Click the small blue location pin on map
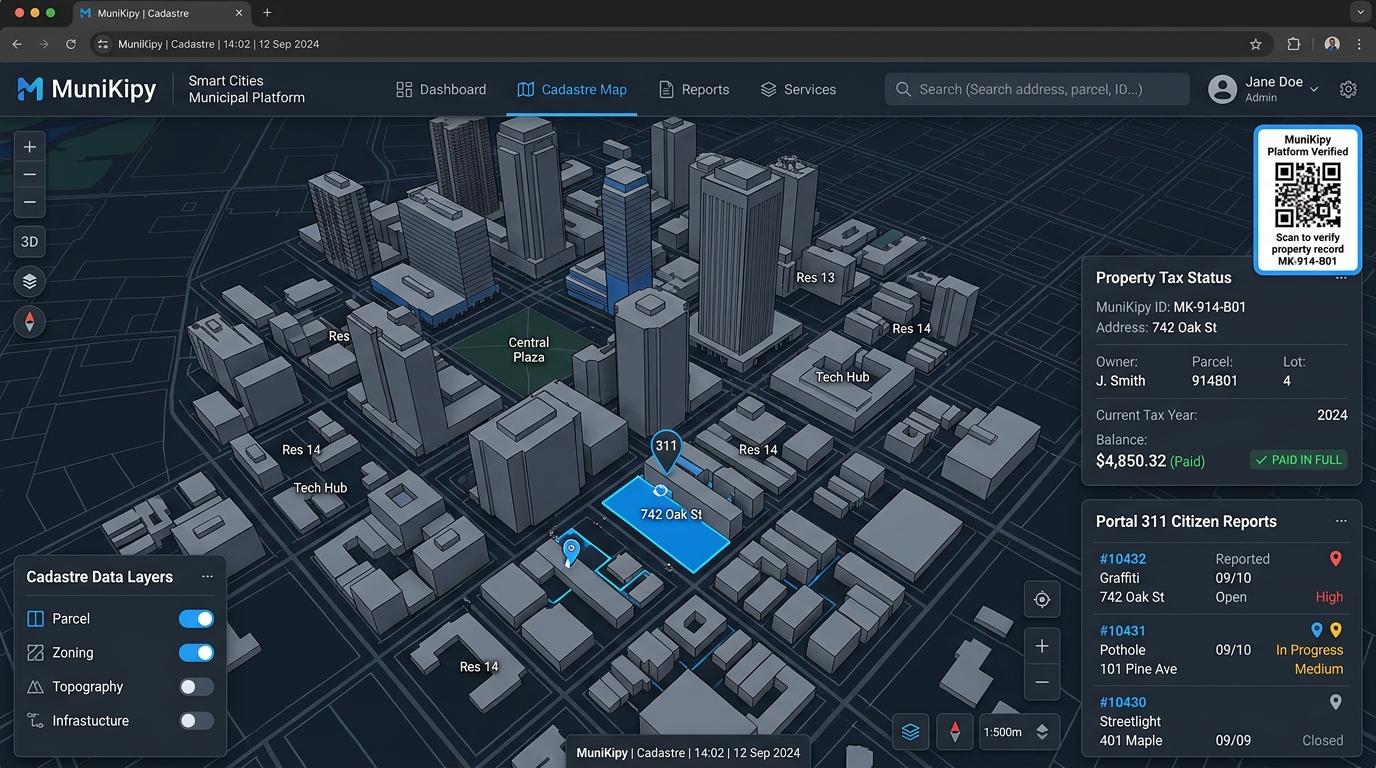 (571, 551)
